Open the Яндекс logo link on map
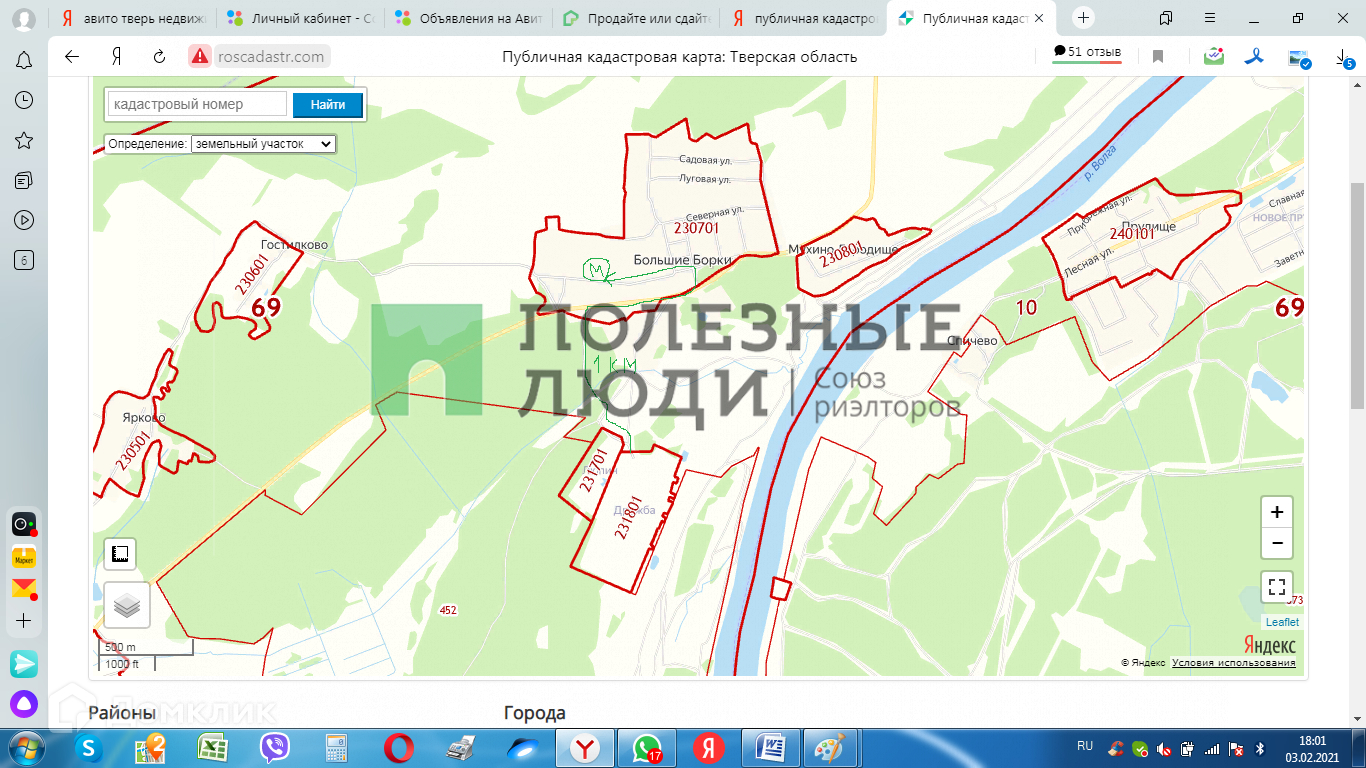Image resolution: width=1366 pixels, height=768 pixels. [1270, 645]
